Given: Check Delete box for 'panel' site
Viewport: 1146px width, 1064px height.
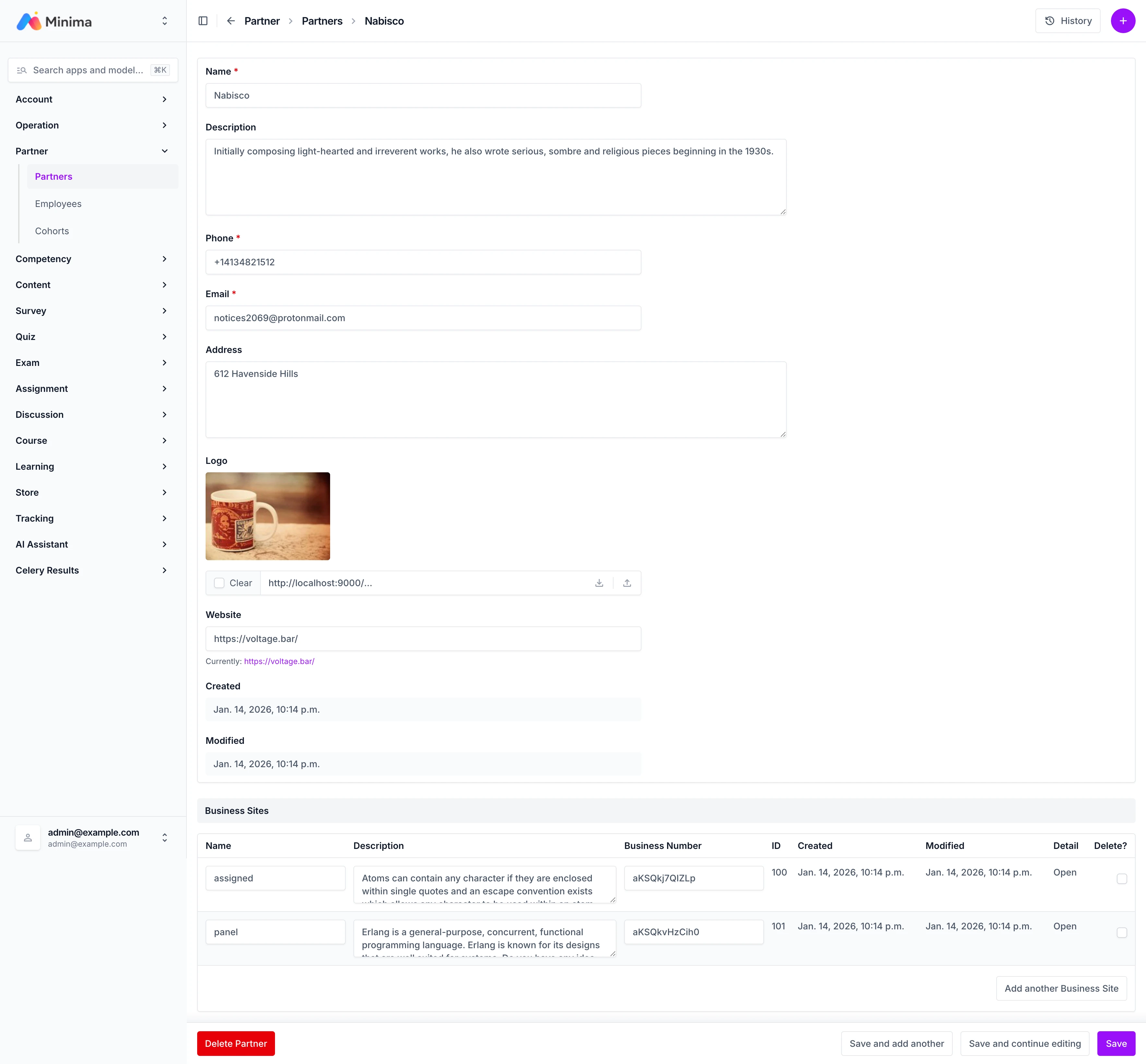Looking at the screenshot, I should (x=1121, y=932).
